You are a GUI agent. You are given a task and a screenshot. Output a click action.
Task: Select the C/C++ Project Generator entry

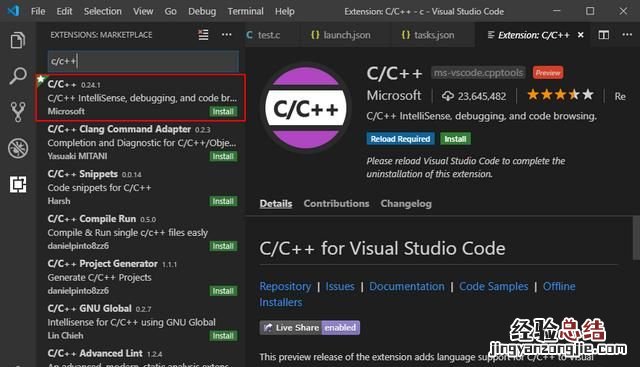[141, 278]
